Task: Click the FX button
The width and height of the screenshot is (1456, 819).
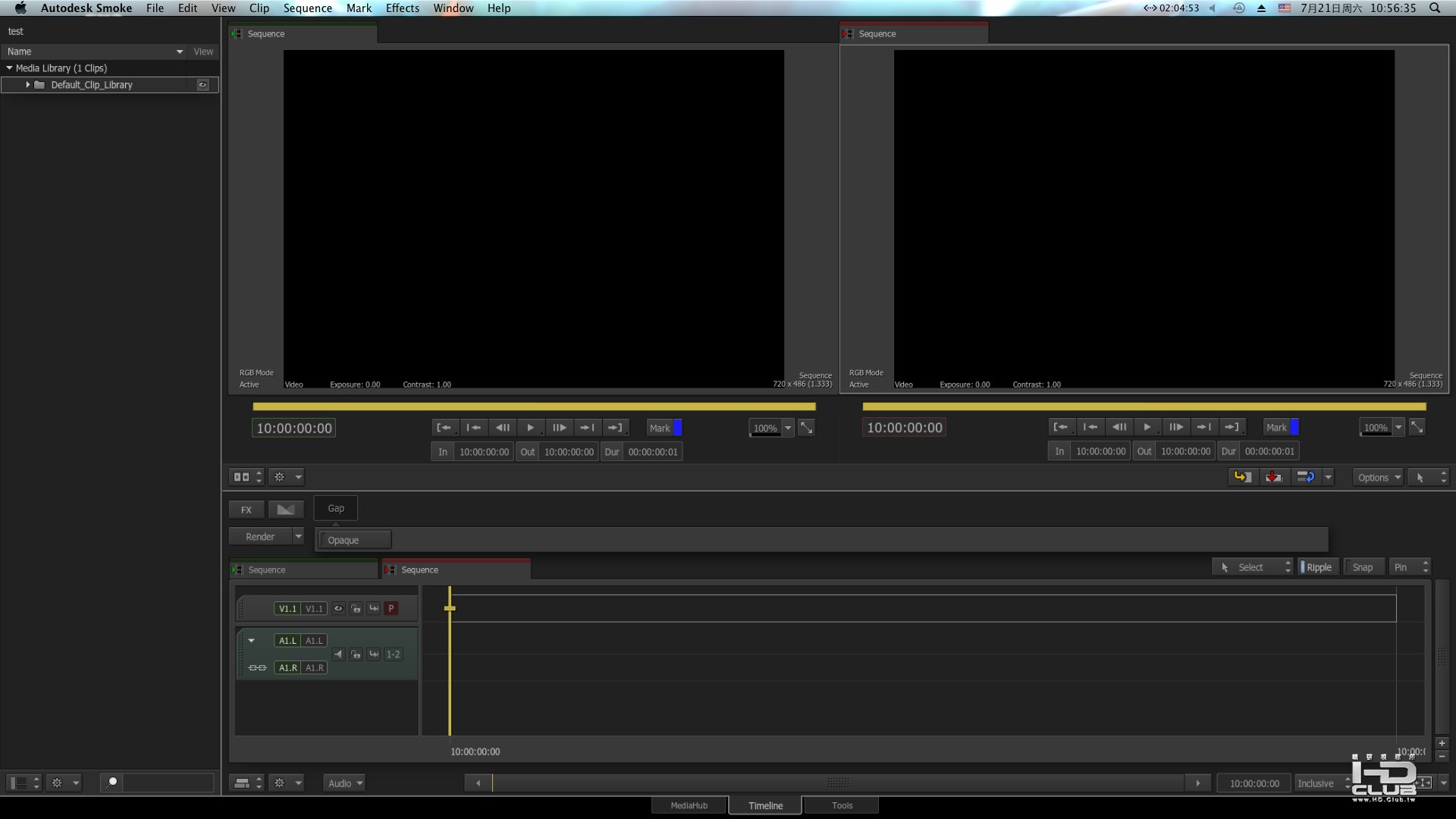Action: click(246, 510)
